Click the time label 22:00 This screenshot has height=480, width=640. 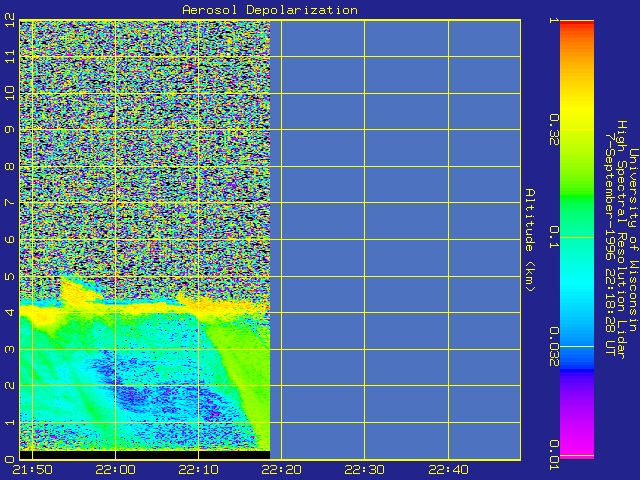(x=116, y=470)
